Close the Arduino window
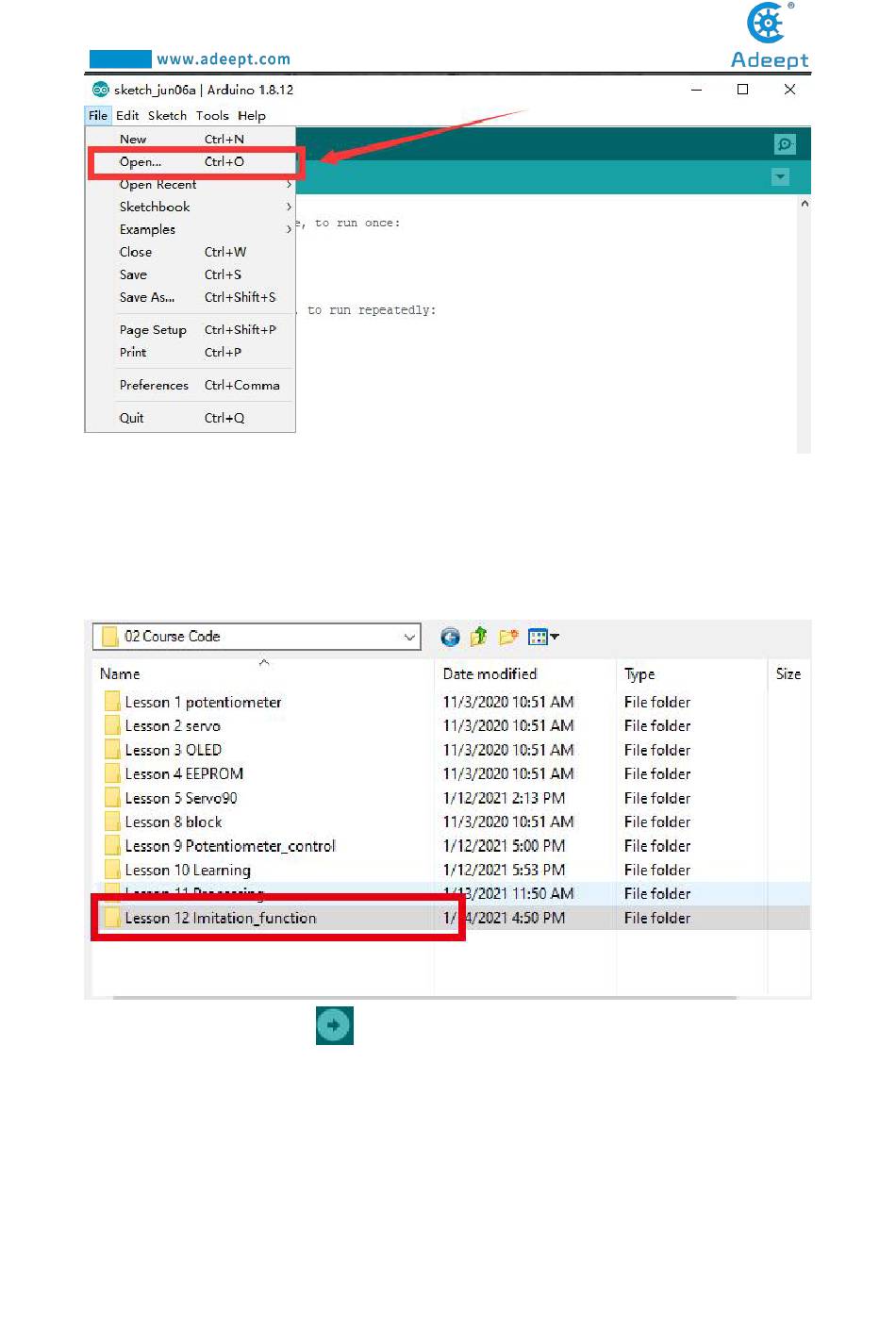The height and width of the screenshot is (1328, 896). [790, 90]
